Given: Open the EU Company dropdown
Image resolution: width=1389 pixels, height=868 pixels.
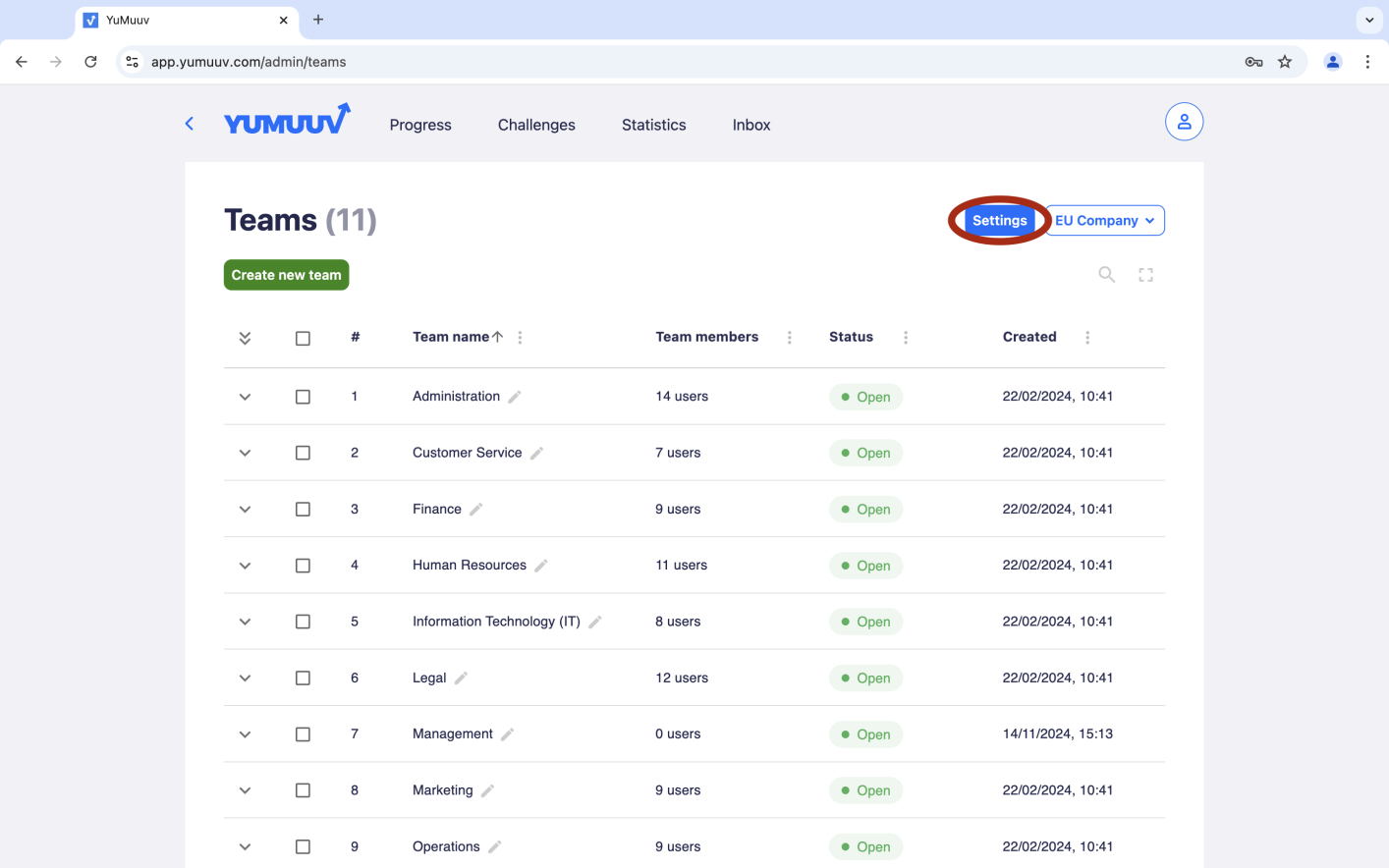Looking at the screenshot, I should [x=1105, y=221].
